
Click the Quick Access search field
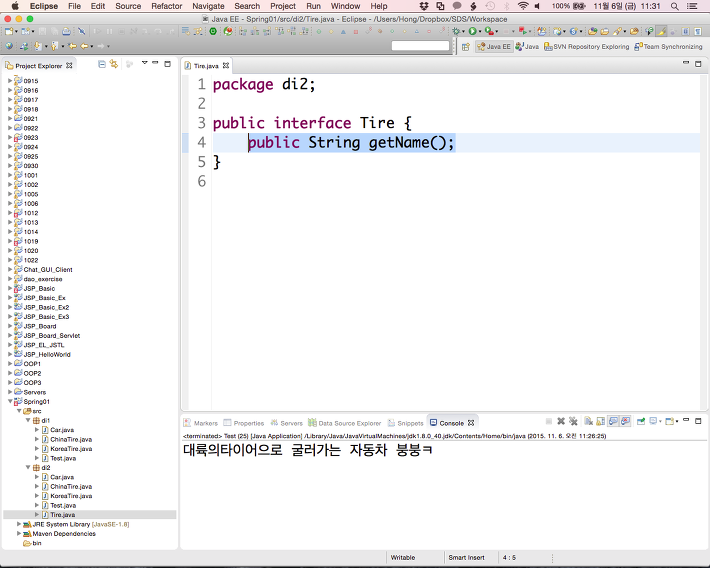click(420, 46)
